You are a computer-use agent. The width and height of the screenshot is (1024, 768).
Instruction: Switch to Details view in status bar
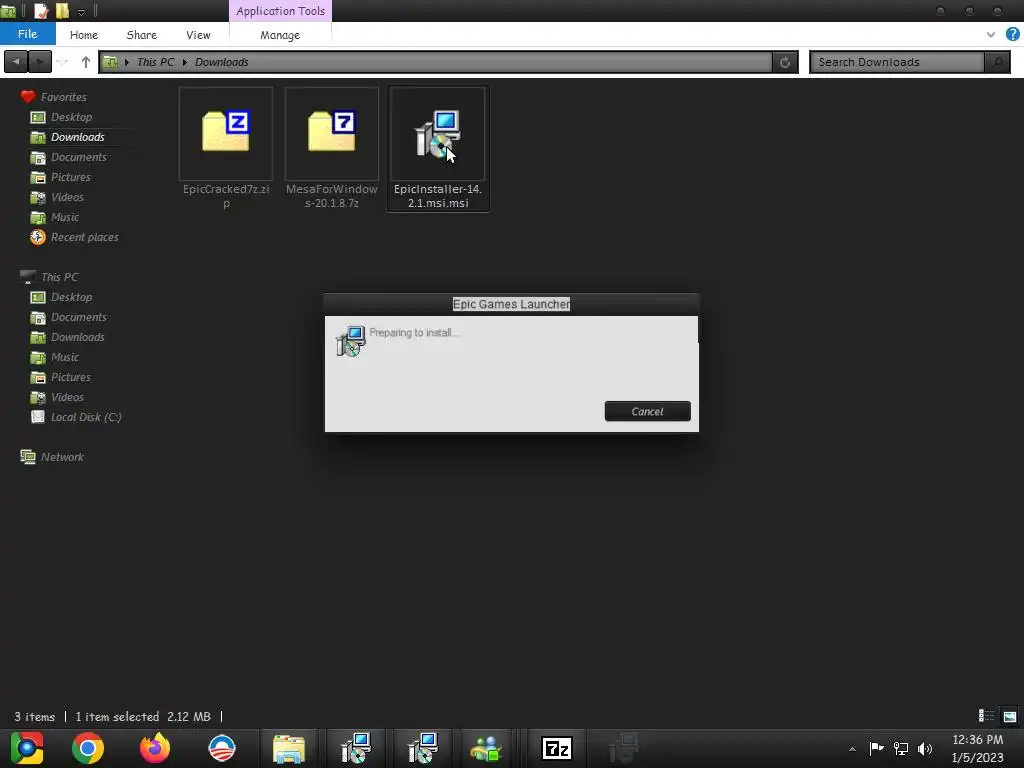click(x=985, y=716)
